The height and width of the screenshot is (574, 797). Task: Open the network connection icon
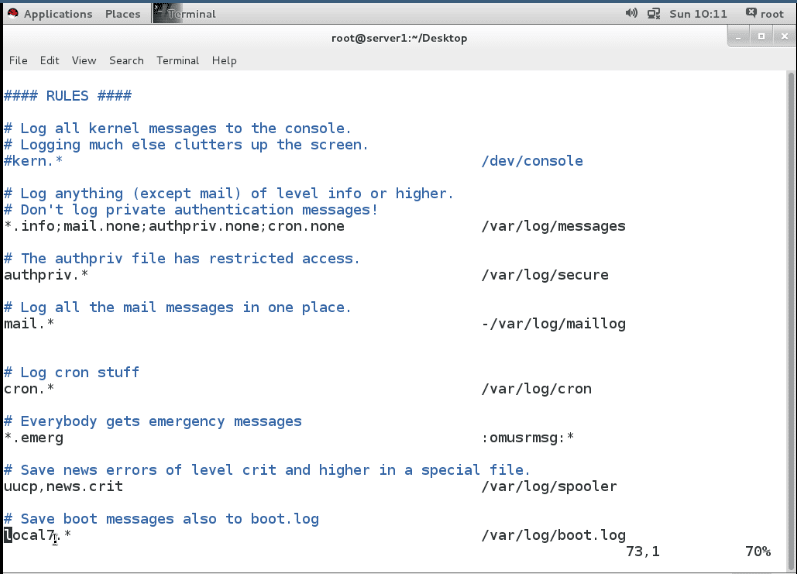[654, 14]
